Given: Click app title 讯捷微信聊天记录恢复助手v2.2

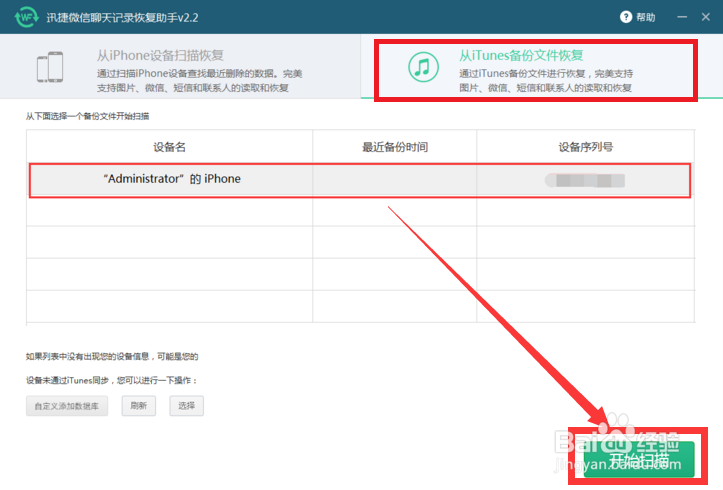Looking at the screenshot, I should (122, 18).
